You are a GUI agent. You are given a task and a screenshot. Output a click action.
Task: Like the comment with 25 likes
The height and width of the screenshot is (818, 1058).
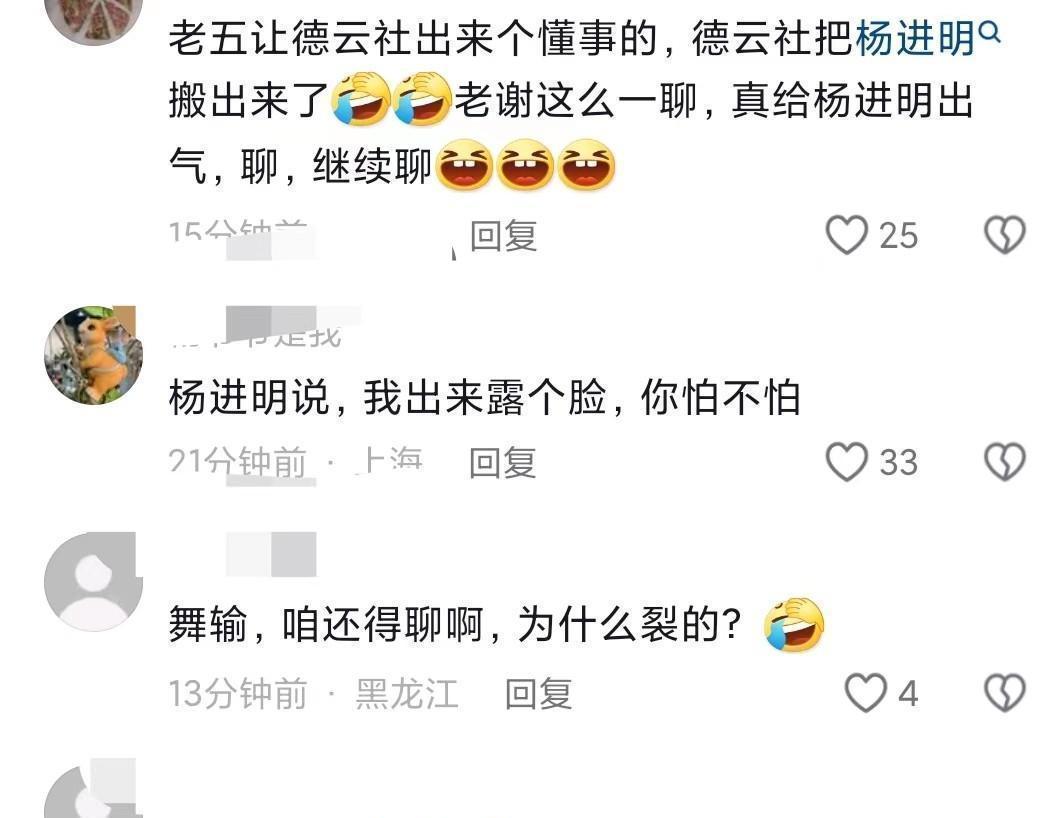coord(847,235)
